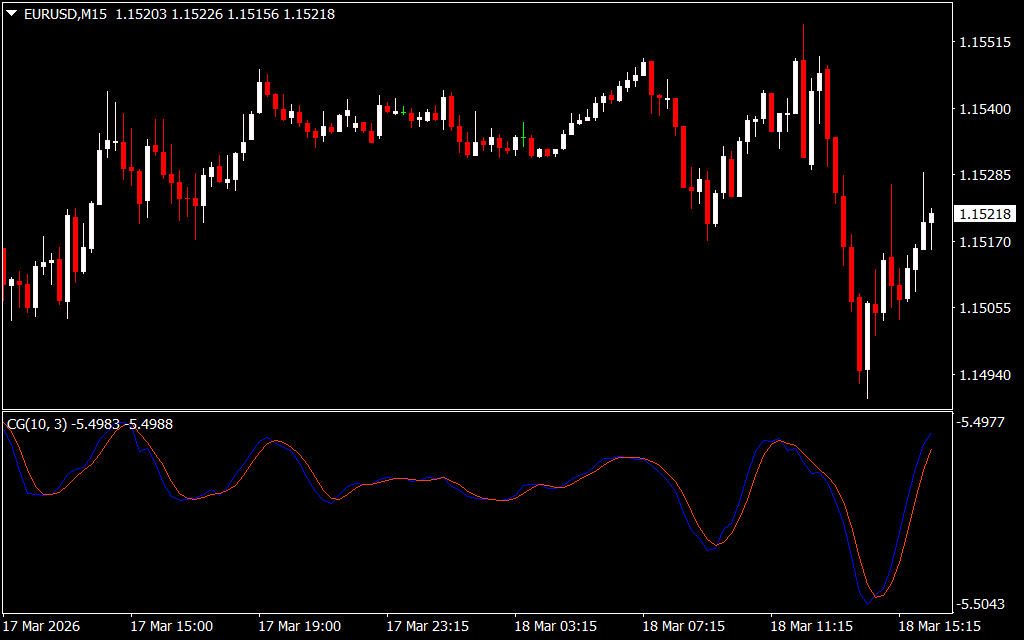Click the 1.15285 price scale value

pos(985,176)
